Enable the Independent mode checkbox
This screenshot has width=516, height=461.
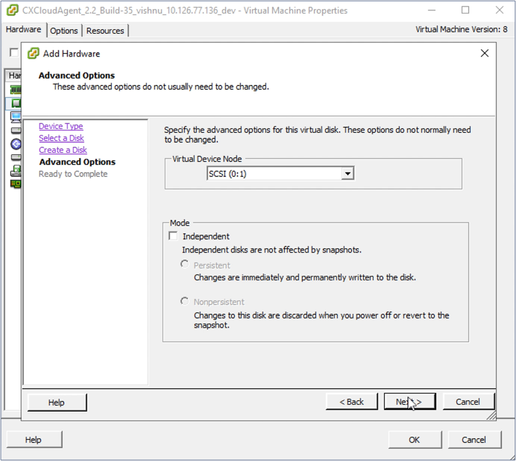click(x=173, y=236)
